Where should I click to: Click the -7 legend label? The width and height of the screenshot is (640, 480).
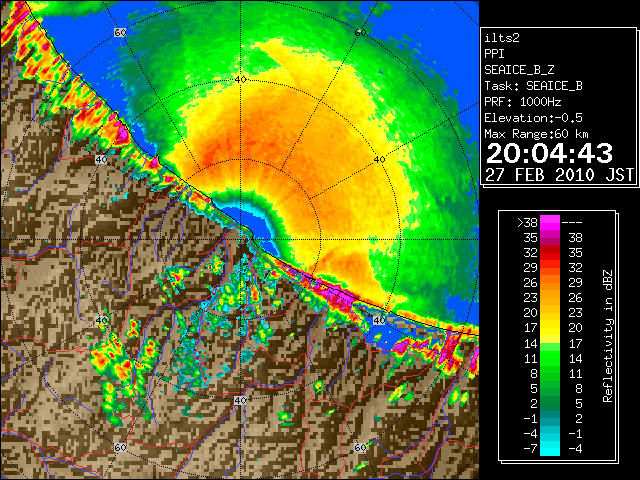coord(530,449)
